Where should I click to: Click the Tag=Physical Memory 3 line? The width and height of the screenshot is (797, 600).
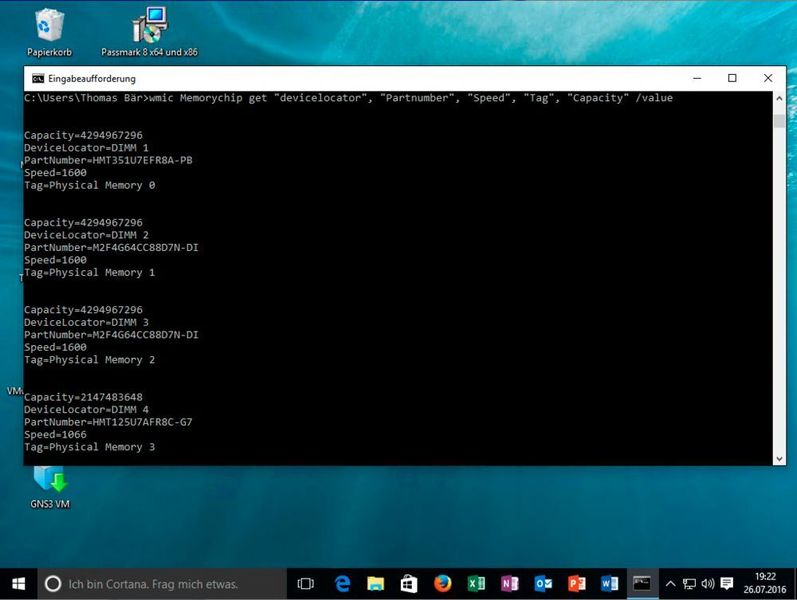(x=89, y=447)
